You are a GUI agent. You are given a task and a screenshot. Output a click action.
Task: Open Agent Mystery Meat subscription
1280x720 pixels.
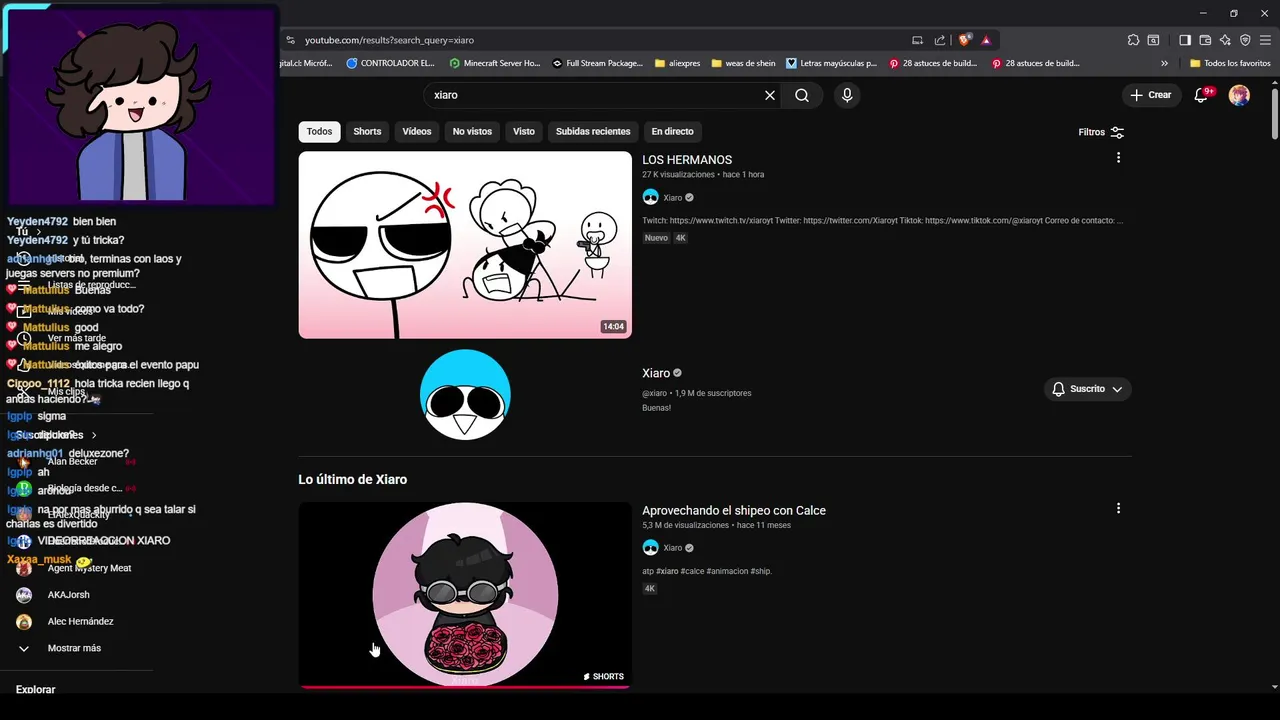(x=89, y=568)
